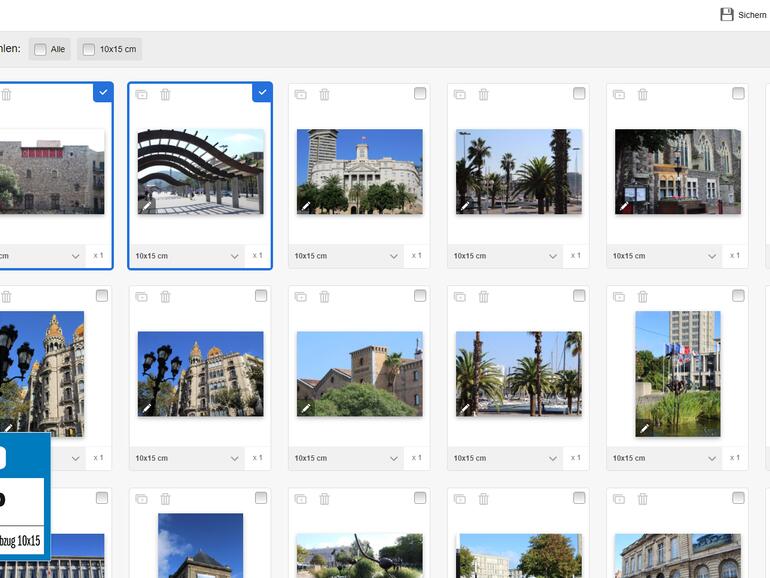Click the x 1 quantity under marina photo
The width and height of the screenshot is (770, 578).
[575, 458]
